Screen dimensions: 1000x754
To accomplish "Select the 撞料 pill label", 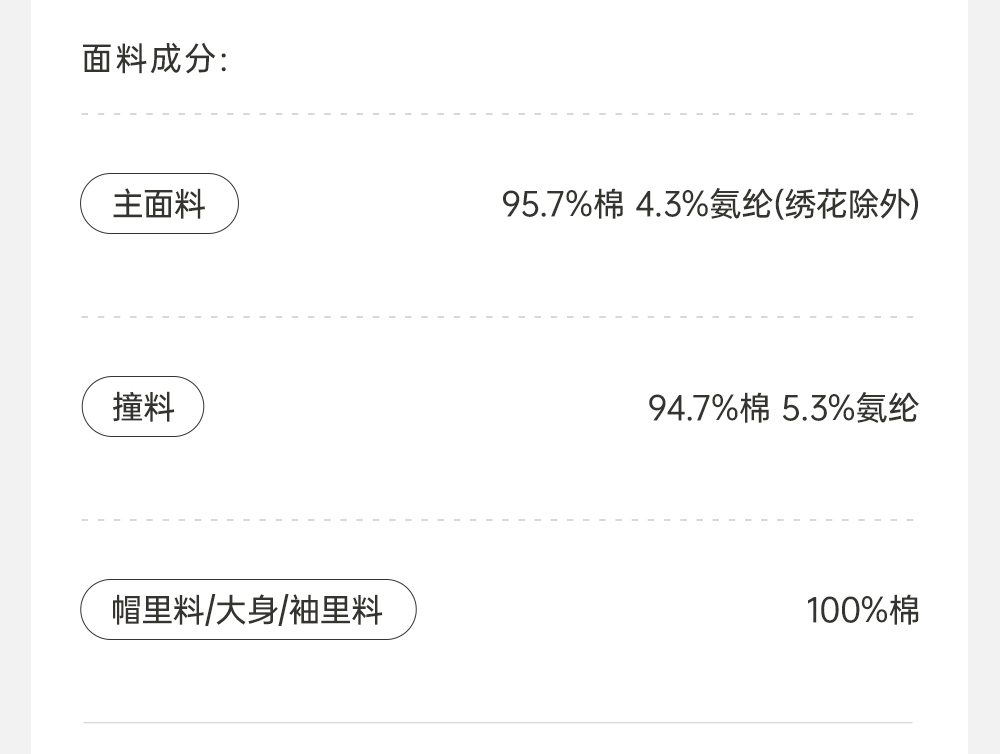I will coord(143,408).
